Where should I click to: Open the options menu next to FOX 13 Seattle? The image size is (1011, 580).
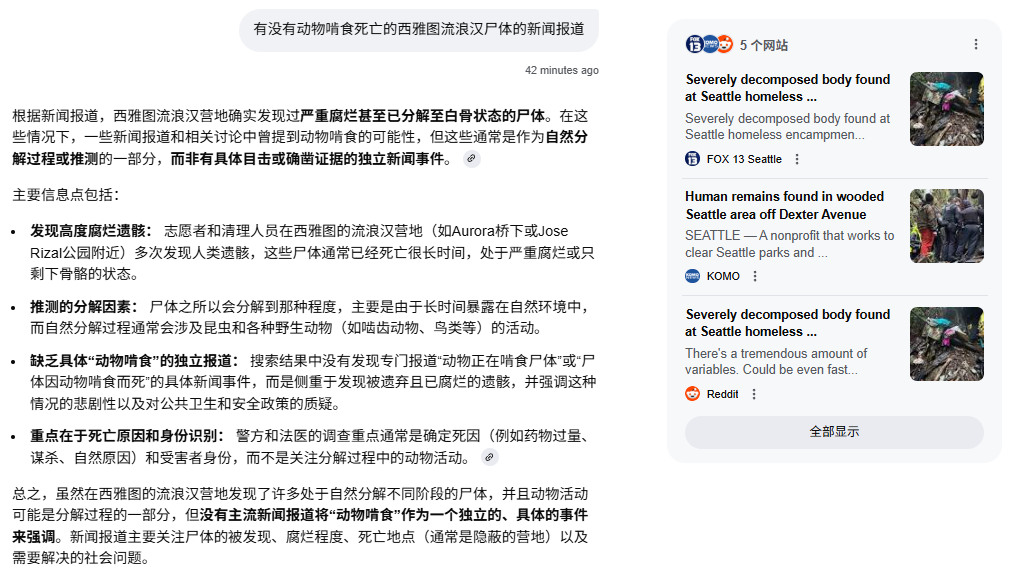(x=797, y=159)
